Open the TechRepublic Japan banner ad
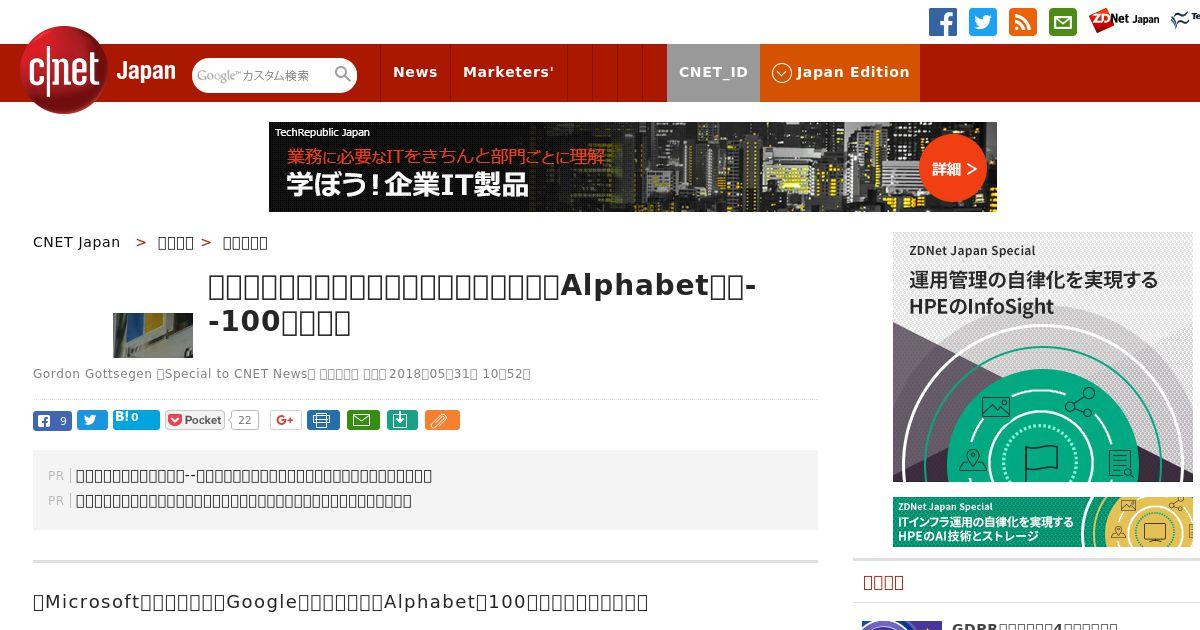The width and height of the screenshot is (1200, 630). (633, 167)
